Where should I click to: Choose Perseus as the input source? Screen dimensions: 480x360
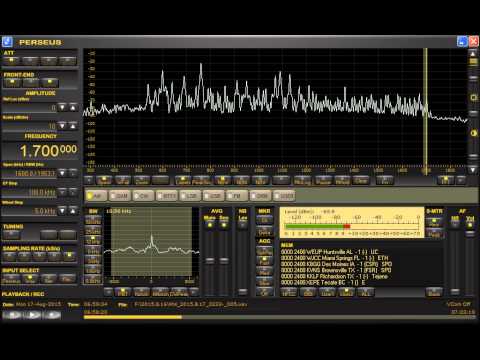[12, 279]
